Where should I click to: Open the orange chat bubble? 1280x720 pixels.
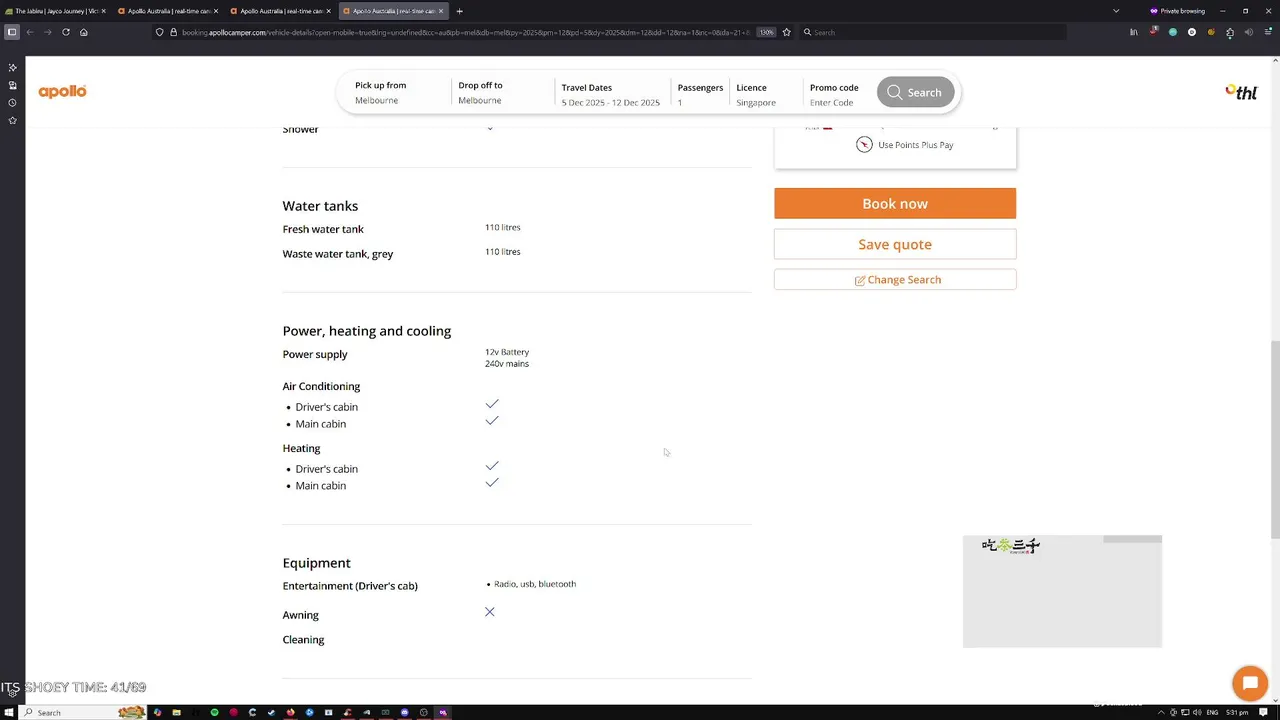1250,684
